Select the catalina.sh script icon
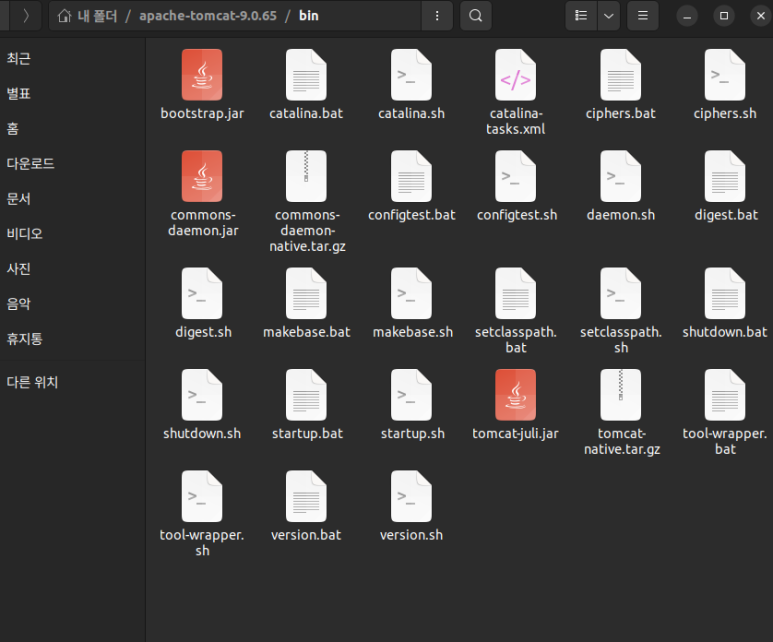The image size is (773, 642). [411, 75]
